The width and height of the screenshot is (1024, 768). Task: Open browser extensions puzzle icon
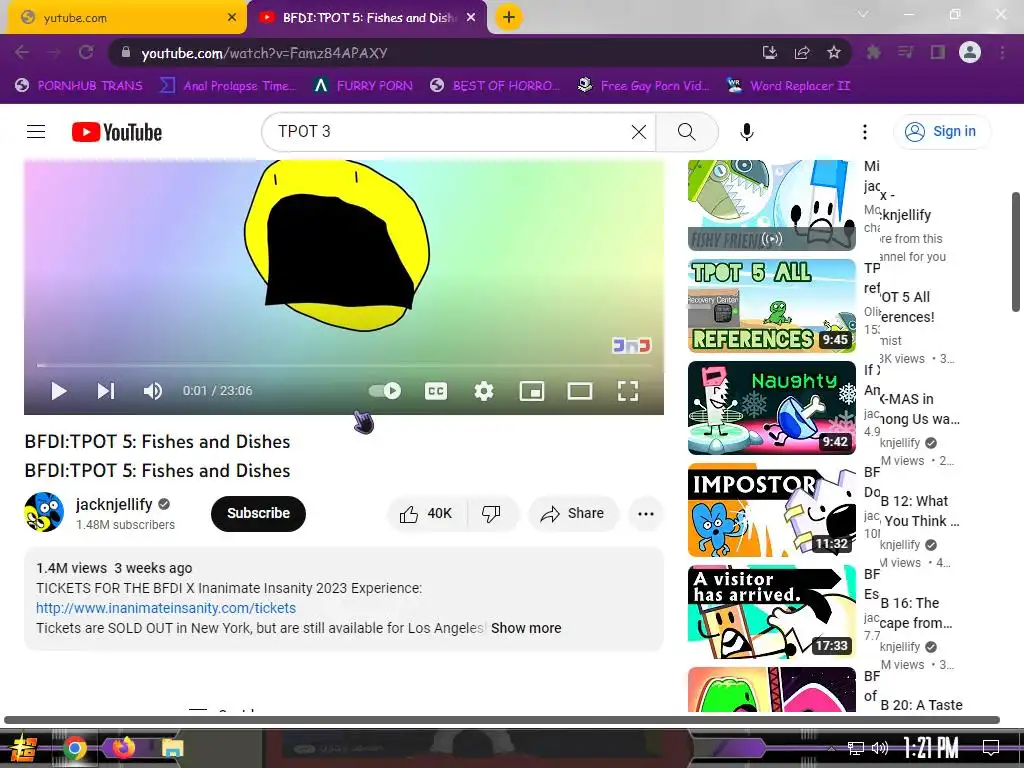coord(873,53)
